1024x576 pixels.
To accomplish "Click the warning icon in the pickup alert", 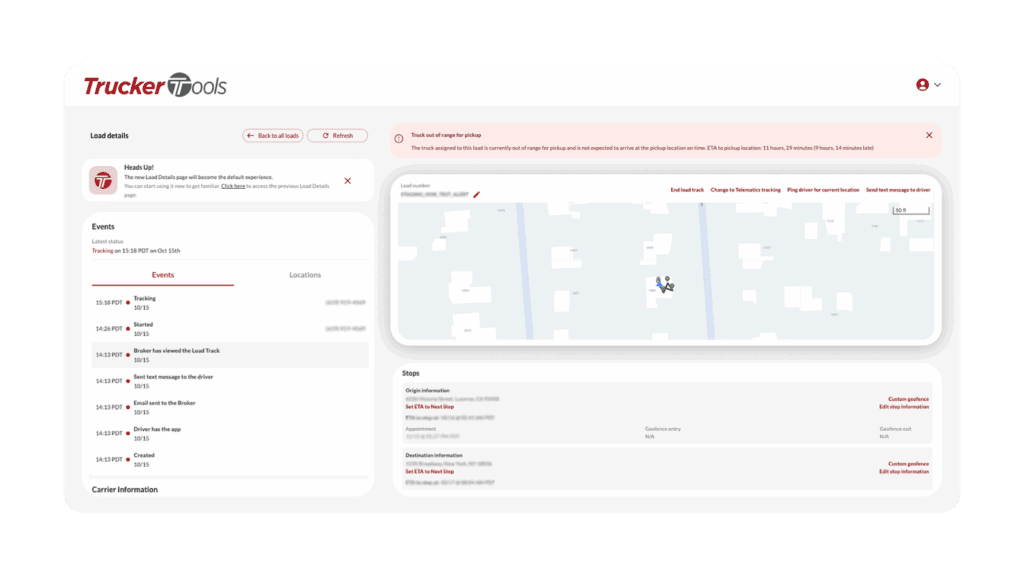I will click(399, 139).
